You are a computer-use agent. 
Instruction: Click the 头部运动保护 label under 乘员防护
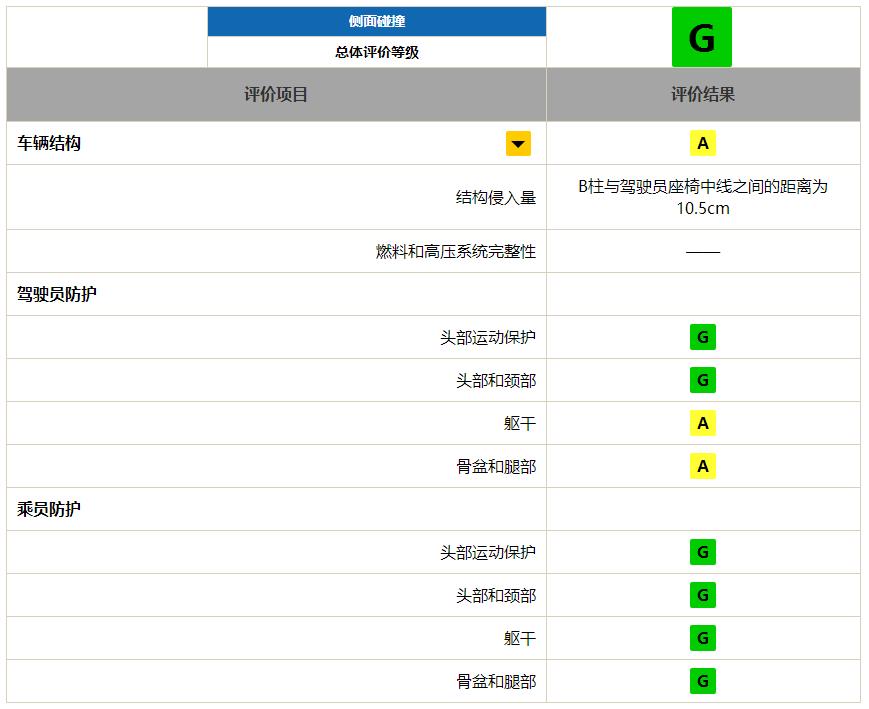(488, 553)
